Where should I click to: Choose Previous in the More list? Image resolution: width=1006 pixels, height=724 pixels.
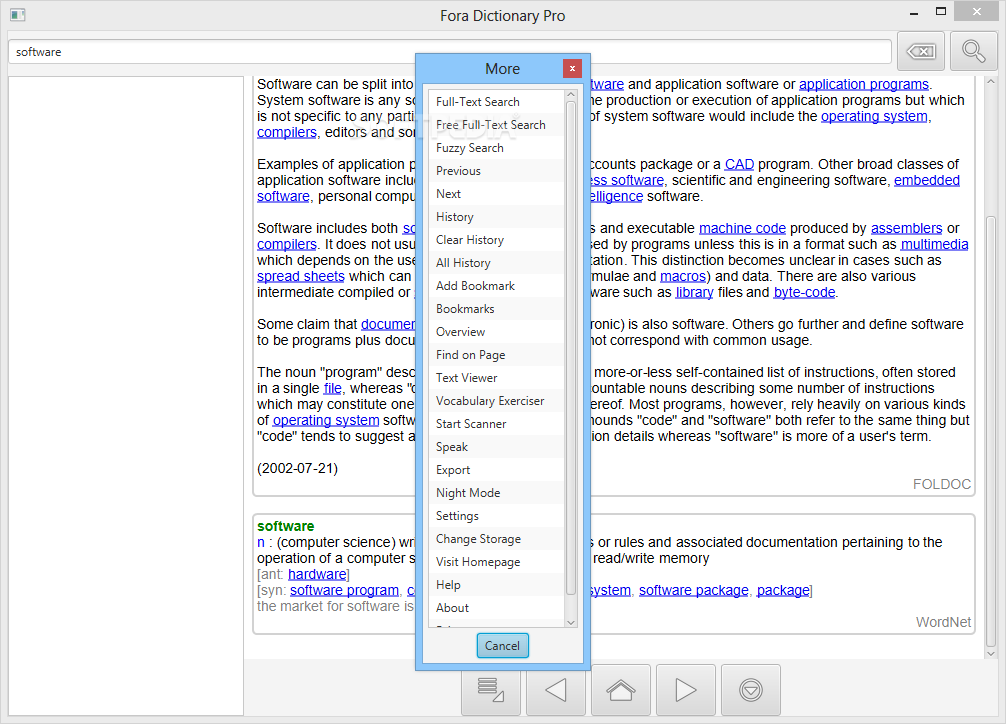pyautogui.click(x=496, y=171)
